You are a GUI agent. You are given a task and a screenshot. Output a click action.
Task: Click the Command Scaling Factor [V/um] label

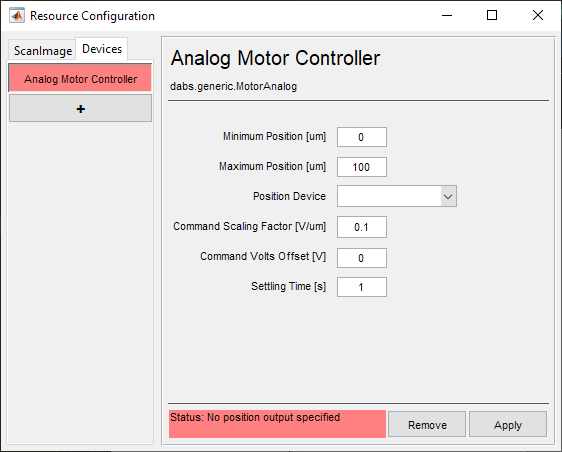(x=249, y=227)
